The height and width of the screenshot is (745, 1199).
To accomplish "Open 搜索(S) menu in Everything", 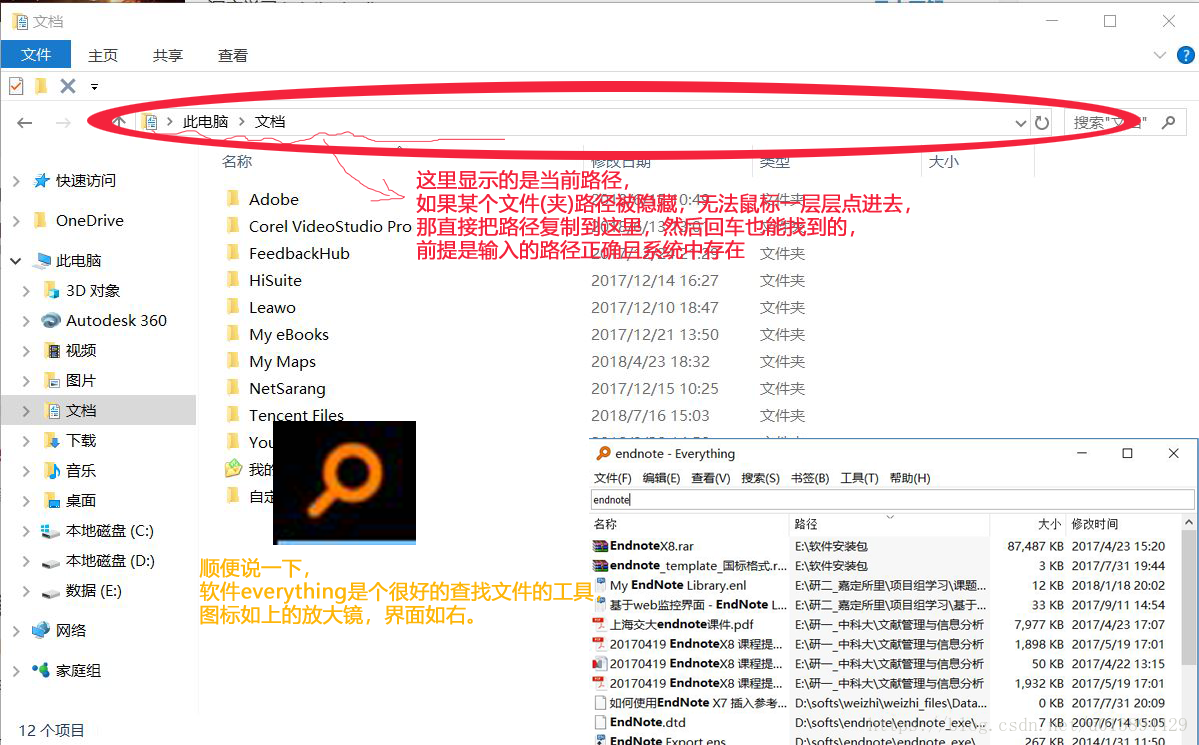I will 760,478.
